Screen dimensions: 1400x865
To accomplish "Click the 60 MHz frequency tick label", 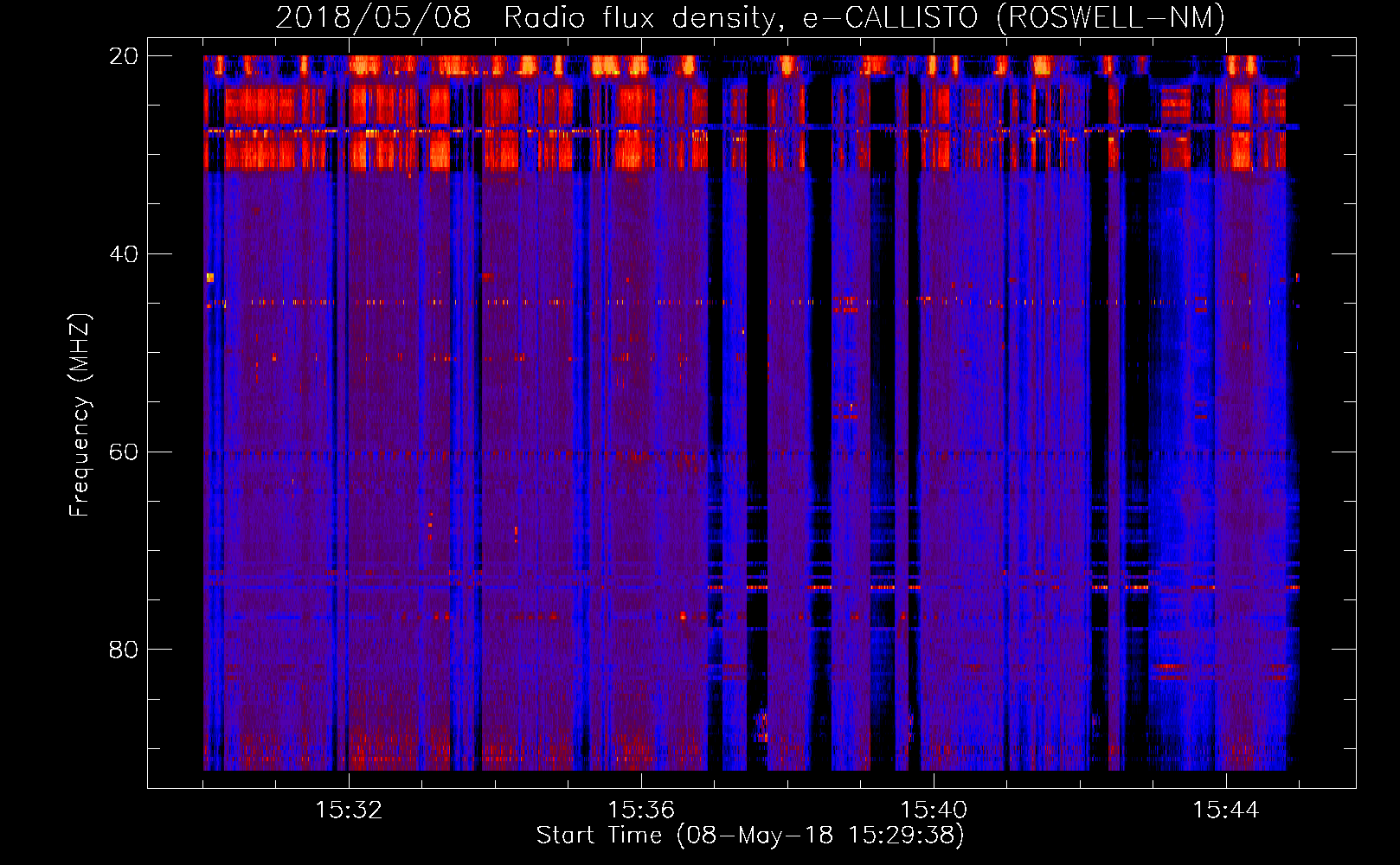I will click(x=124, y=452).
